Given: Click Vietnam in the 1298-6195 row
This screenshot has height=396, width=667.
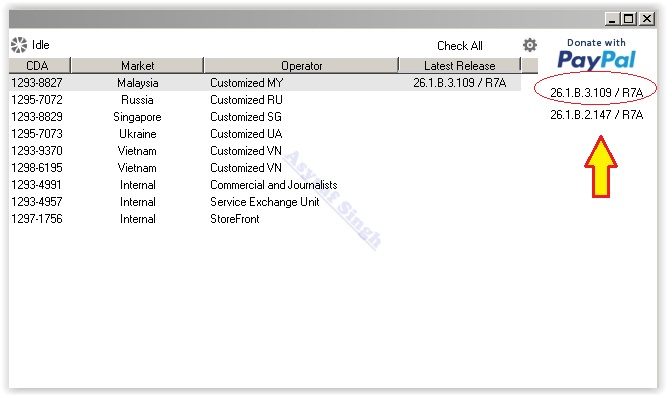Looking at the screenshot, I should pyautogui.click(x=137, y=168).
